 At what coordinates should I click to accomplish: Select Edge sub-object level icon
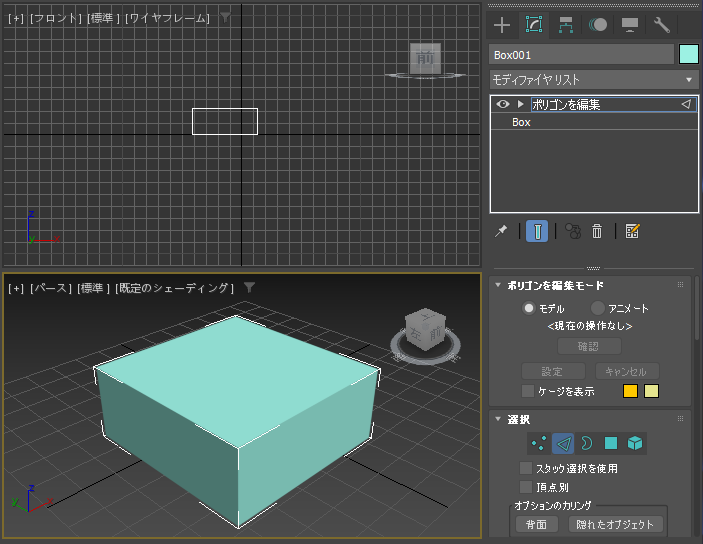(563, 443)
